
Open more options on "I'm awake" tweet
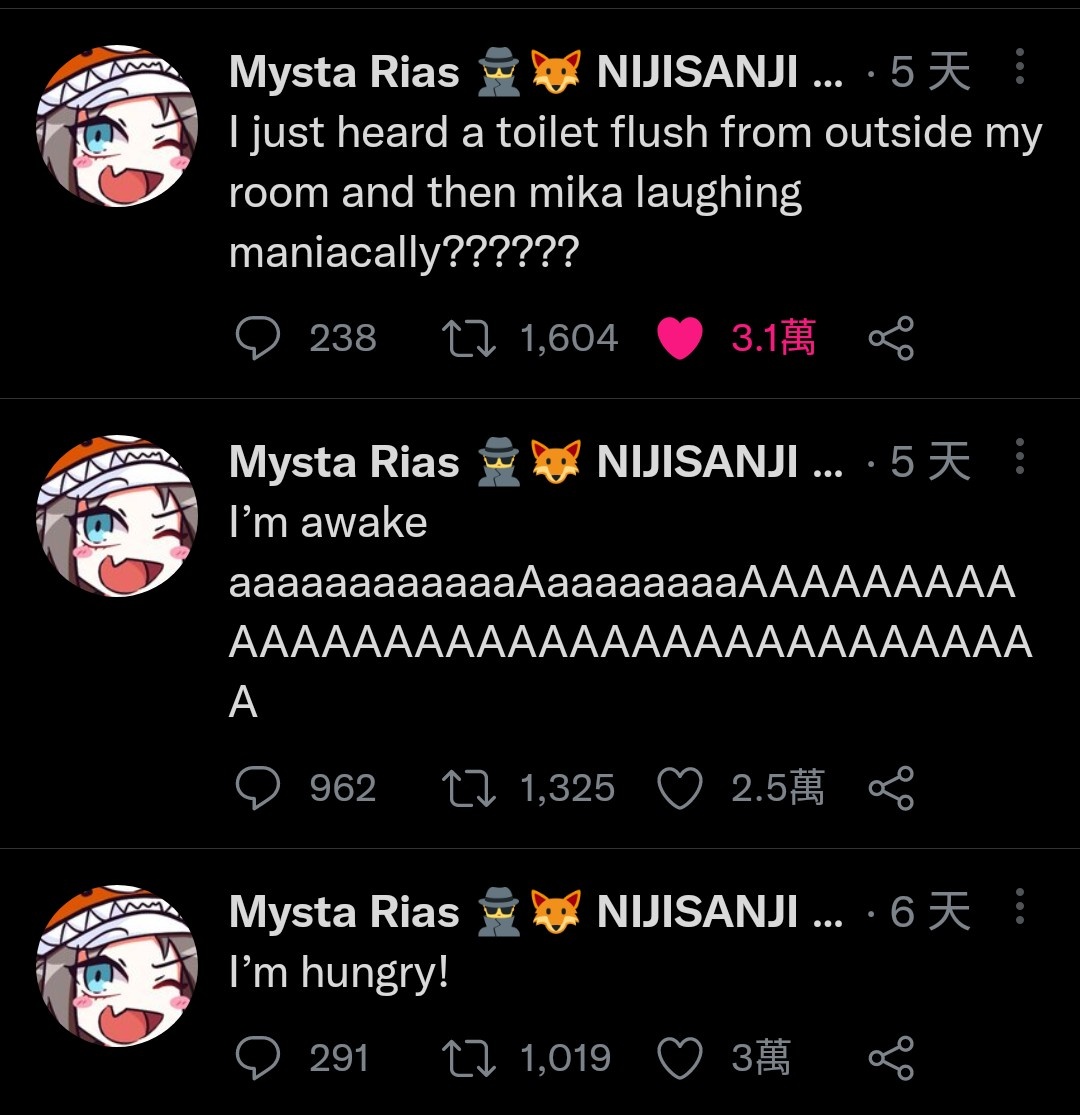(x=1020, y=457)
